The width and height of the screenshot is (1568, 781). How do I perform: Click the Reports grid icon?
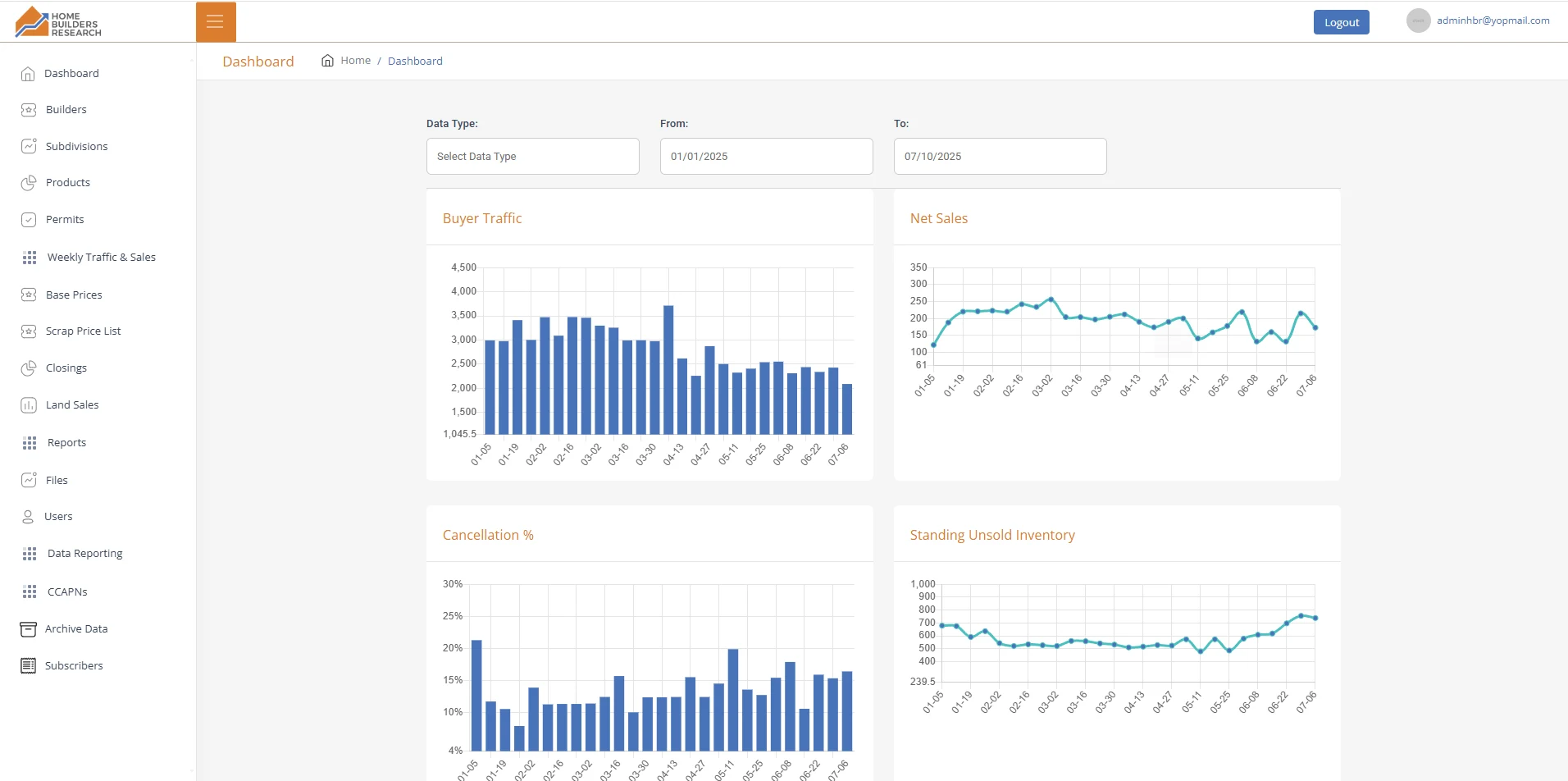coord(30,443)
